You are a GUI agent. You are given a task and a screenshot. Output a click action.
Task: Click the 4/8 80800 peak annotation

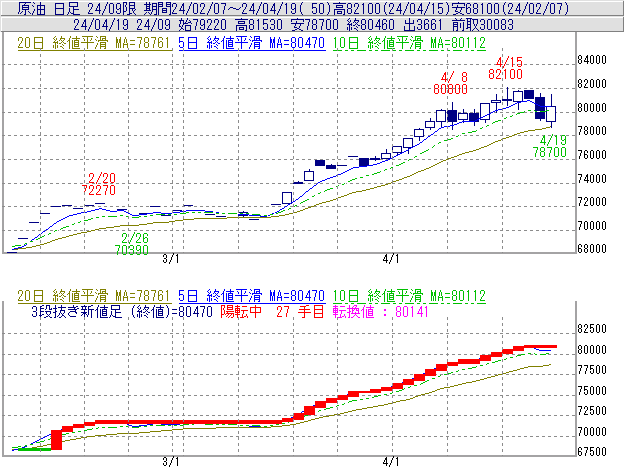(450, 83)
